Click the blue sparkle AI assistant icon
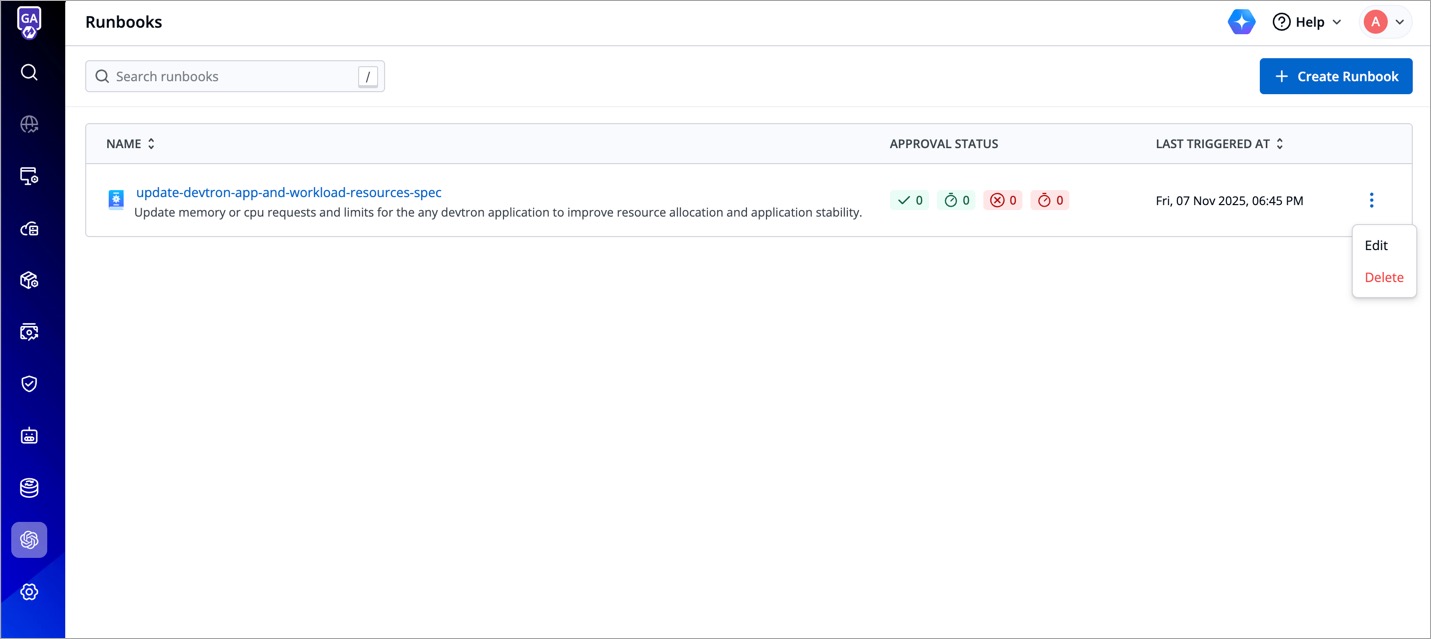The width and height of the screenshot is (1431, 639). click(x=1241, y=22)
